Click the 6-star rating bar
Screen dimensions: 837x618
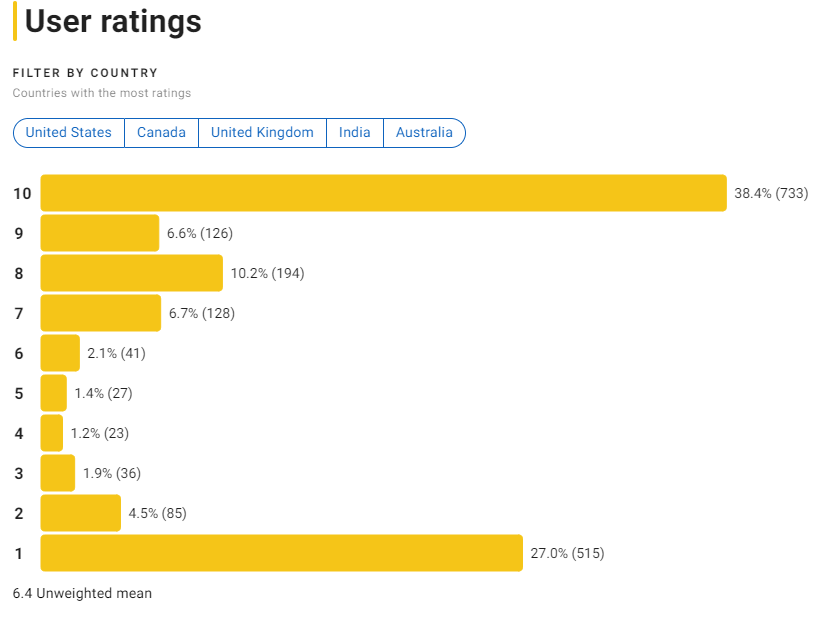[60, 353]
